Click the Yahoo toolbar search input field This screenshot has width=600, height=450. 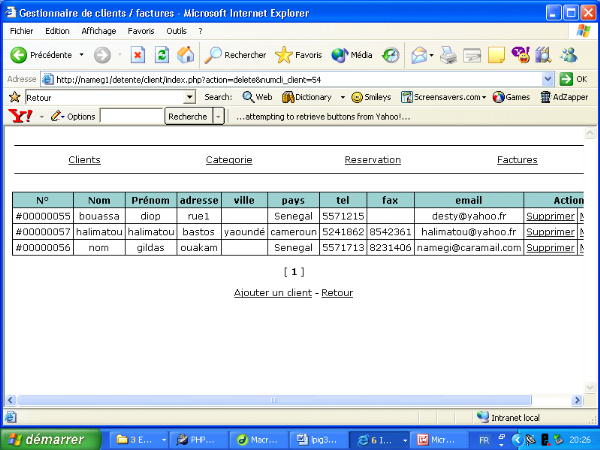point(132,116)
